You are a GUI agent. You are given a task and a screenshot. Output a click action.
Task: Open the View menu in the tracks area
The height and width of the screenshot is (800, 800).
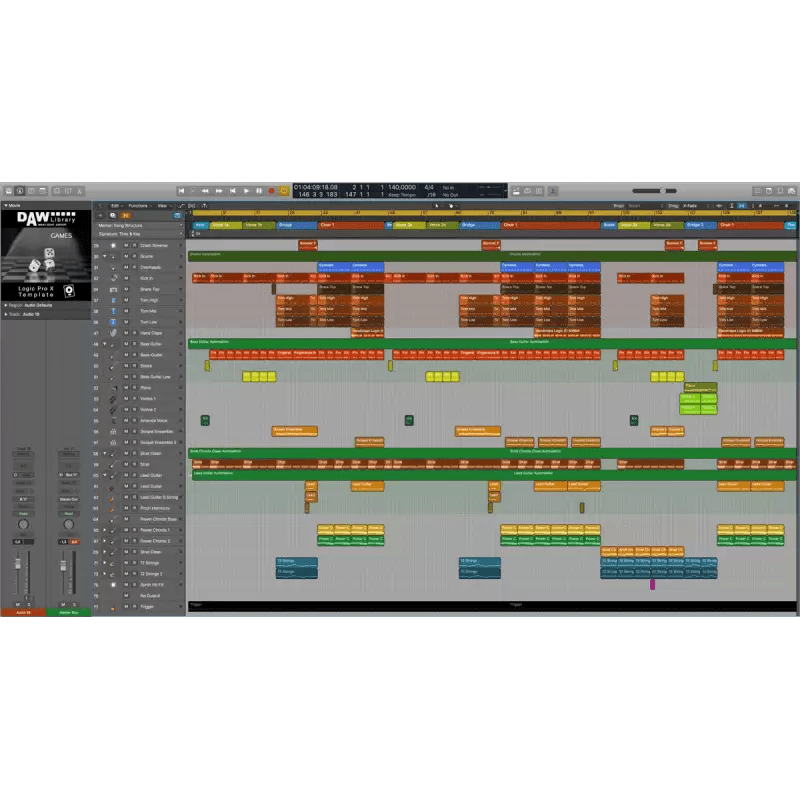coord(163,206)
